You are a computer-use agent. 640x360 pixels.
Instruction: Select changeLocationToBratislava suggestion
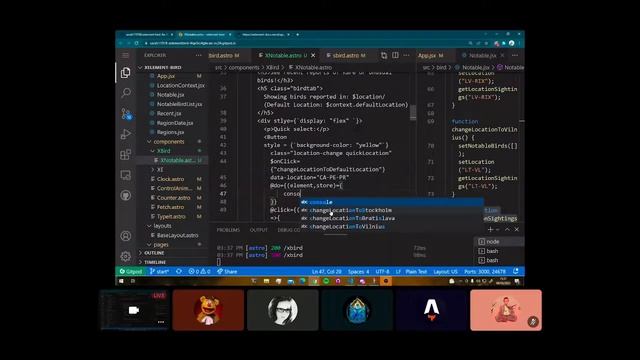(392, 218)
